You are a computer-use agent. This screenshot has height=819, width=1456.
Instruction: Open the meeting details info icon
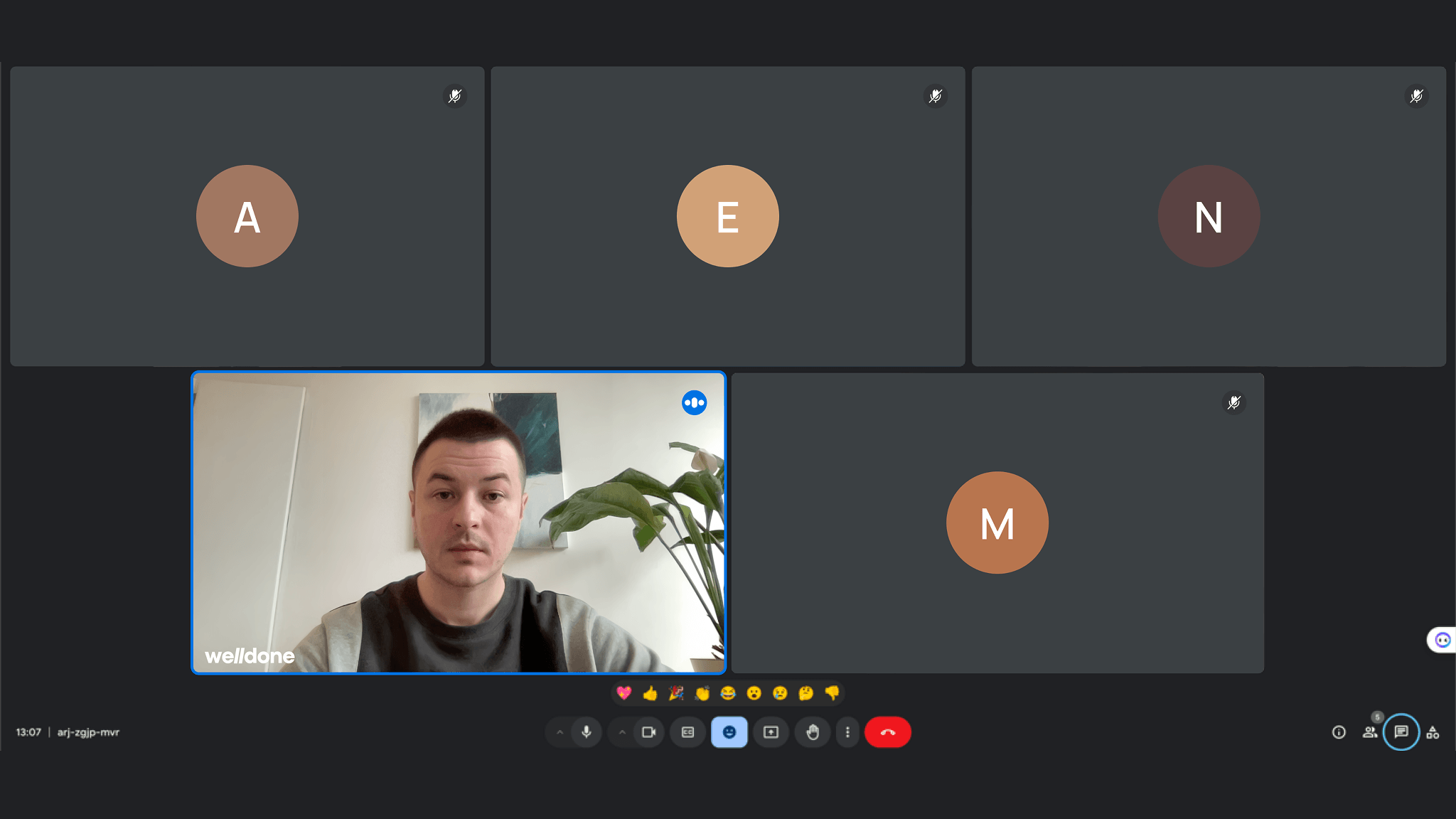pyautogui.click(x=1339, y=732)
